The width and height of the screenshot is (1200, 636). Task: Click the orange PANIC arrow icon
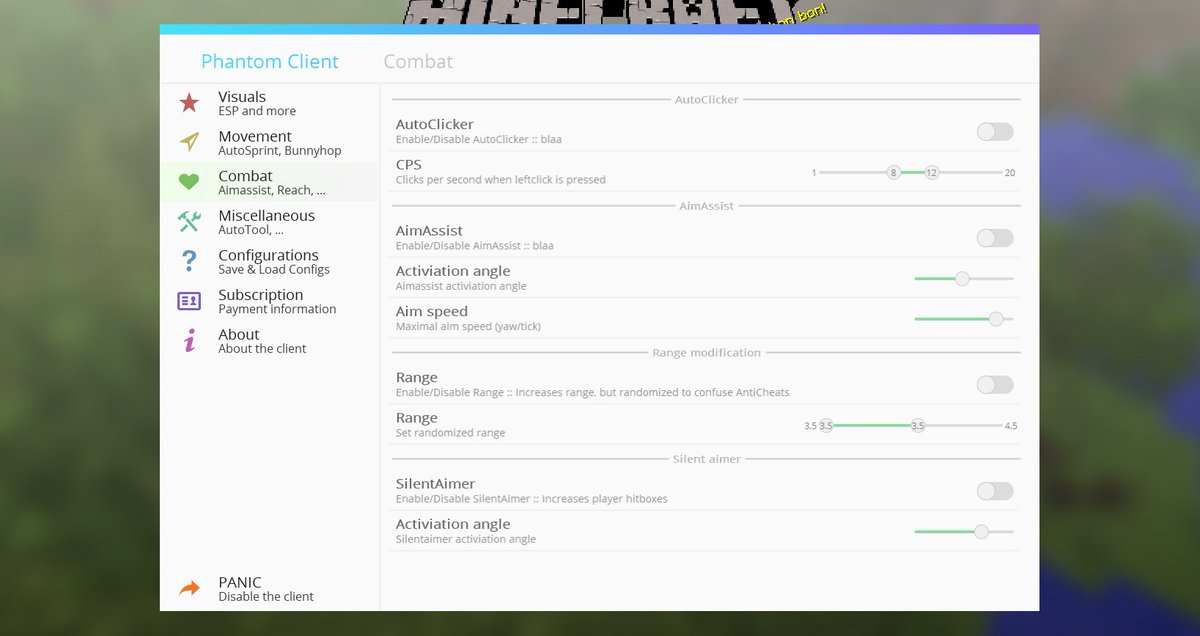coord(189,589)
